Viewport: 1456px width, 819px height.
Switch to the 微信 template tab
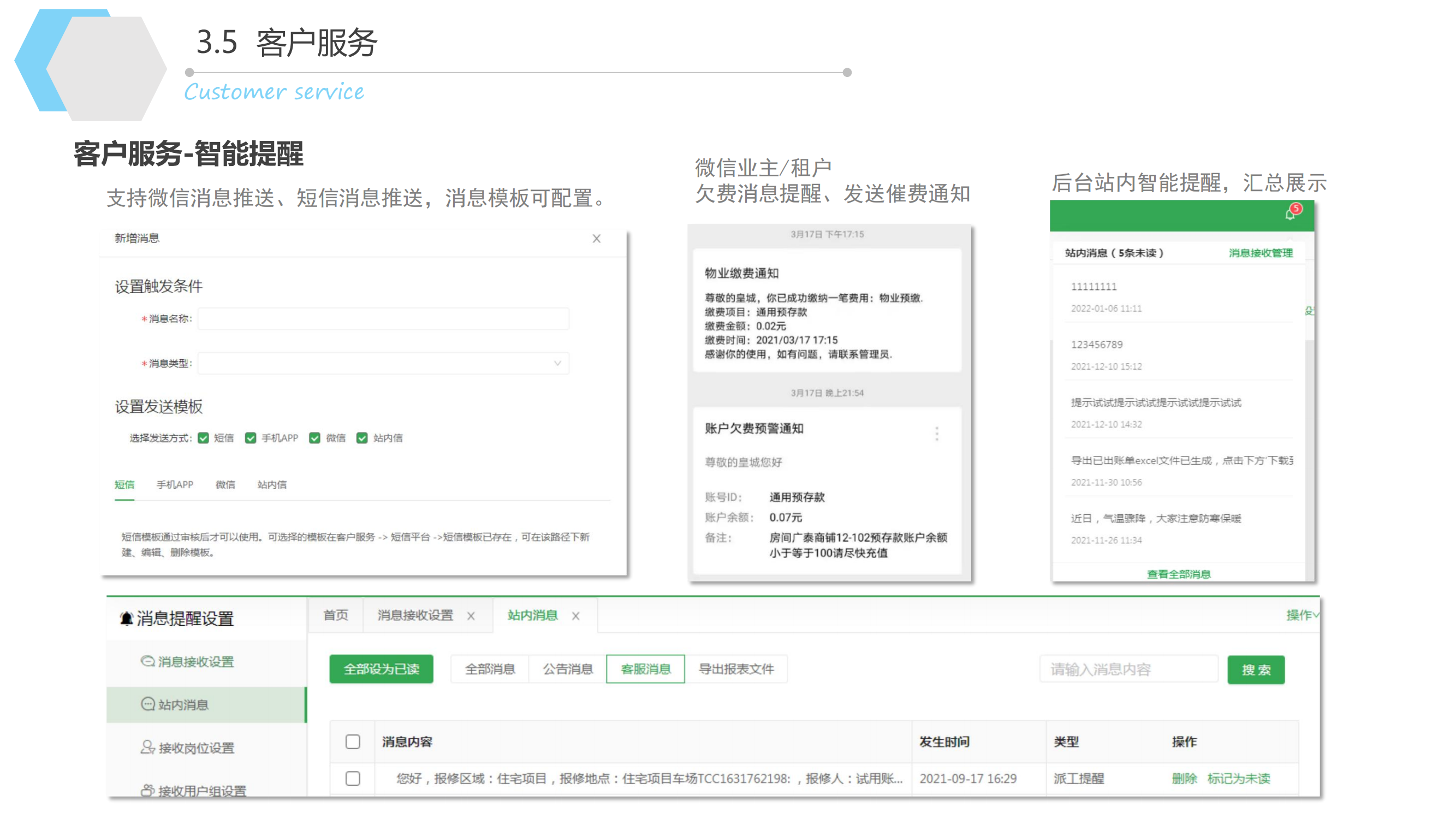[225, 484]
